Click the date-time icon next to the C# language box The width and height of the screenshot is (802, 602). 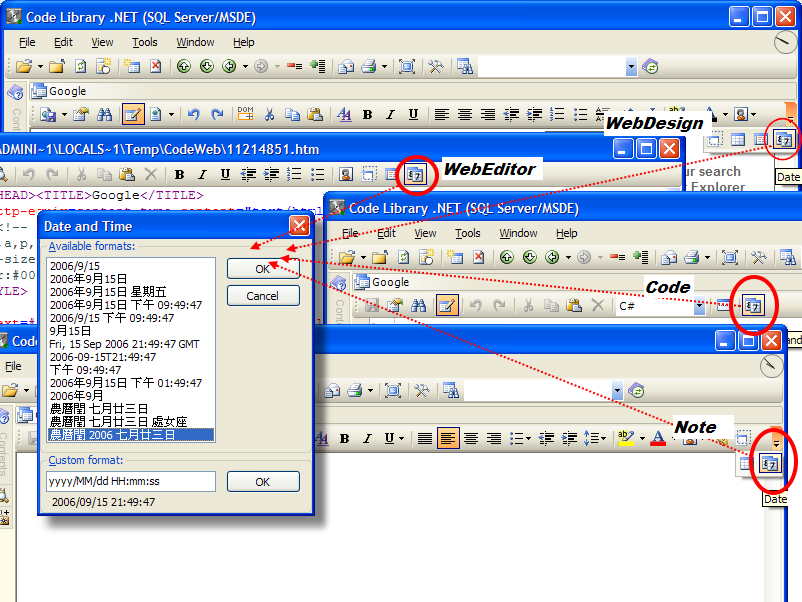point(753,306)
